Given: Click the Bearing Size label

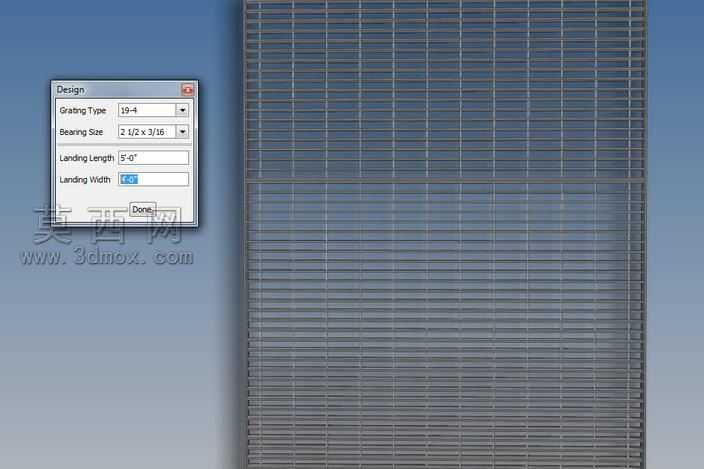Looking at the screenshot, I should point(81,132).
